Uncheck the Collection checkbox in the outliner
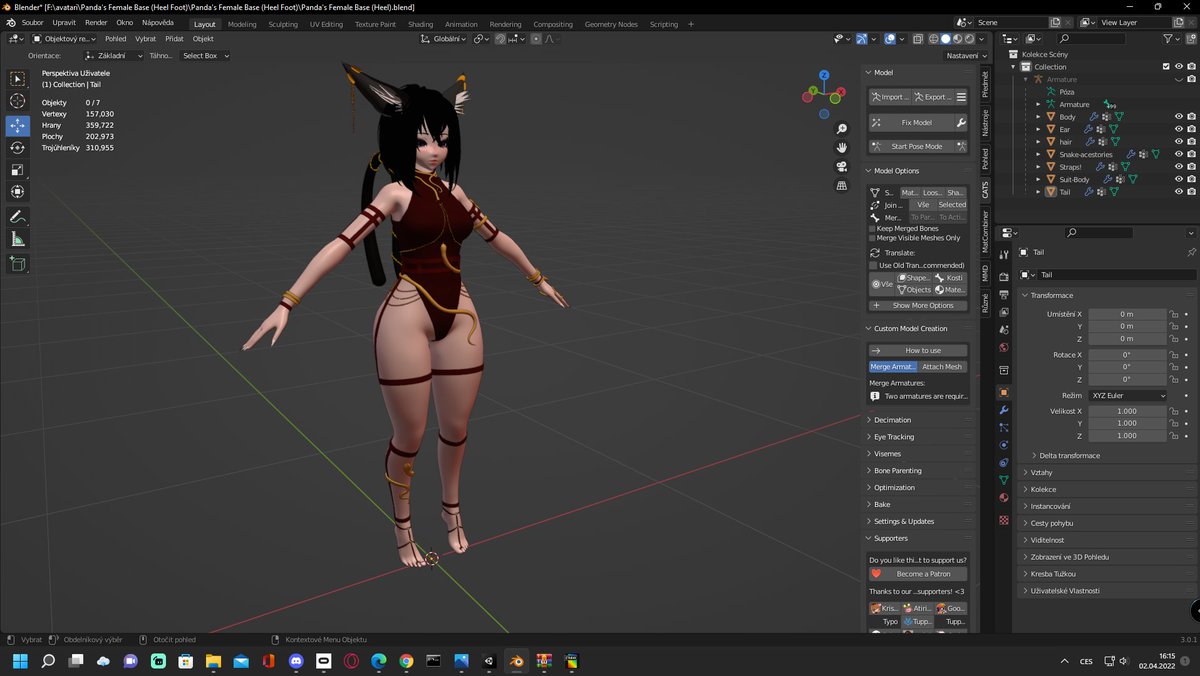The image size is (1200, 676). click(1164, 66)
